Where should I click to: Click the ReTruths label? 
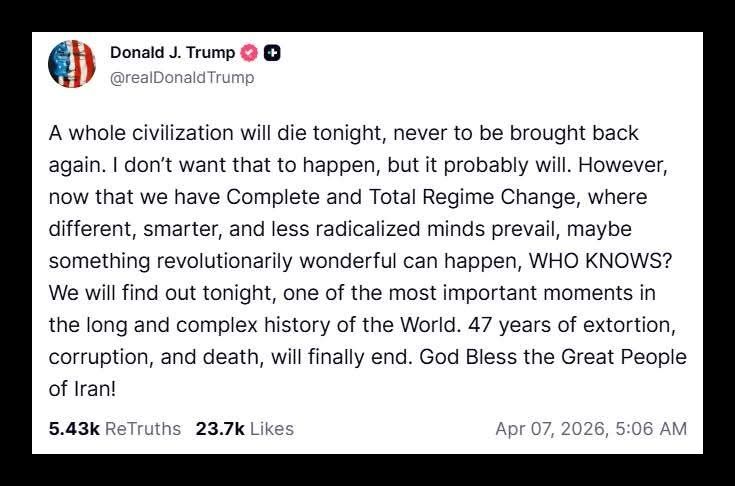(143, 428)
